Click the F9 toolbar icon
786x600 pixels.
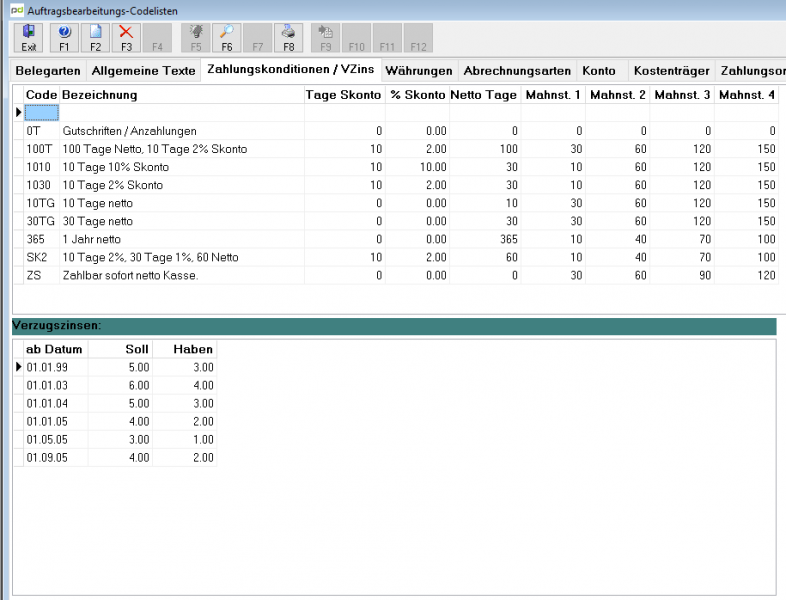pyautogui.click(x=326, y=38)
